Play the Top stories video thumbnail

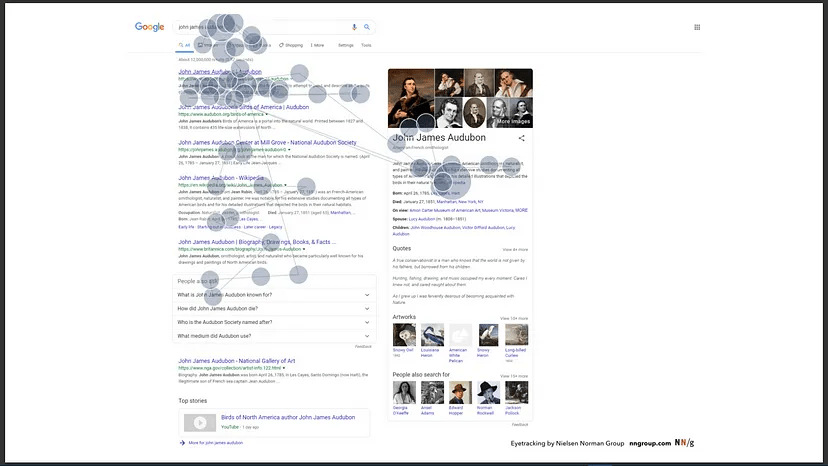point(200,423)
